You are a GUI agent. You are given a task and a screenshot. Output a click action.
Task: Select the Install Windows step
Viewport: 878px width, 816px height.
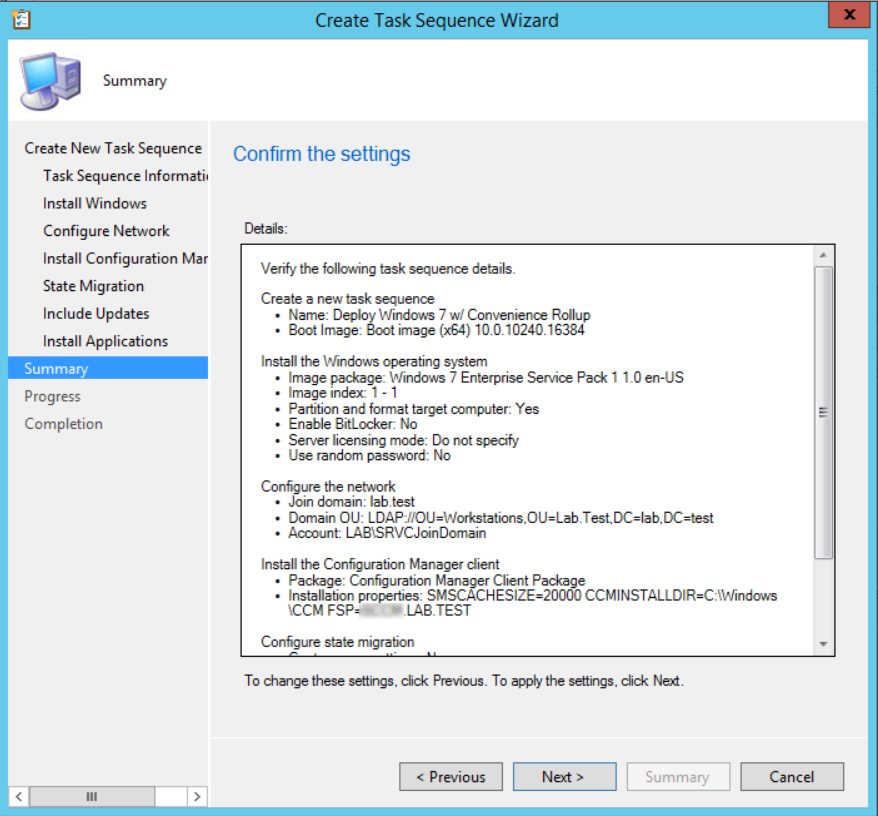[x=95, y=203]
